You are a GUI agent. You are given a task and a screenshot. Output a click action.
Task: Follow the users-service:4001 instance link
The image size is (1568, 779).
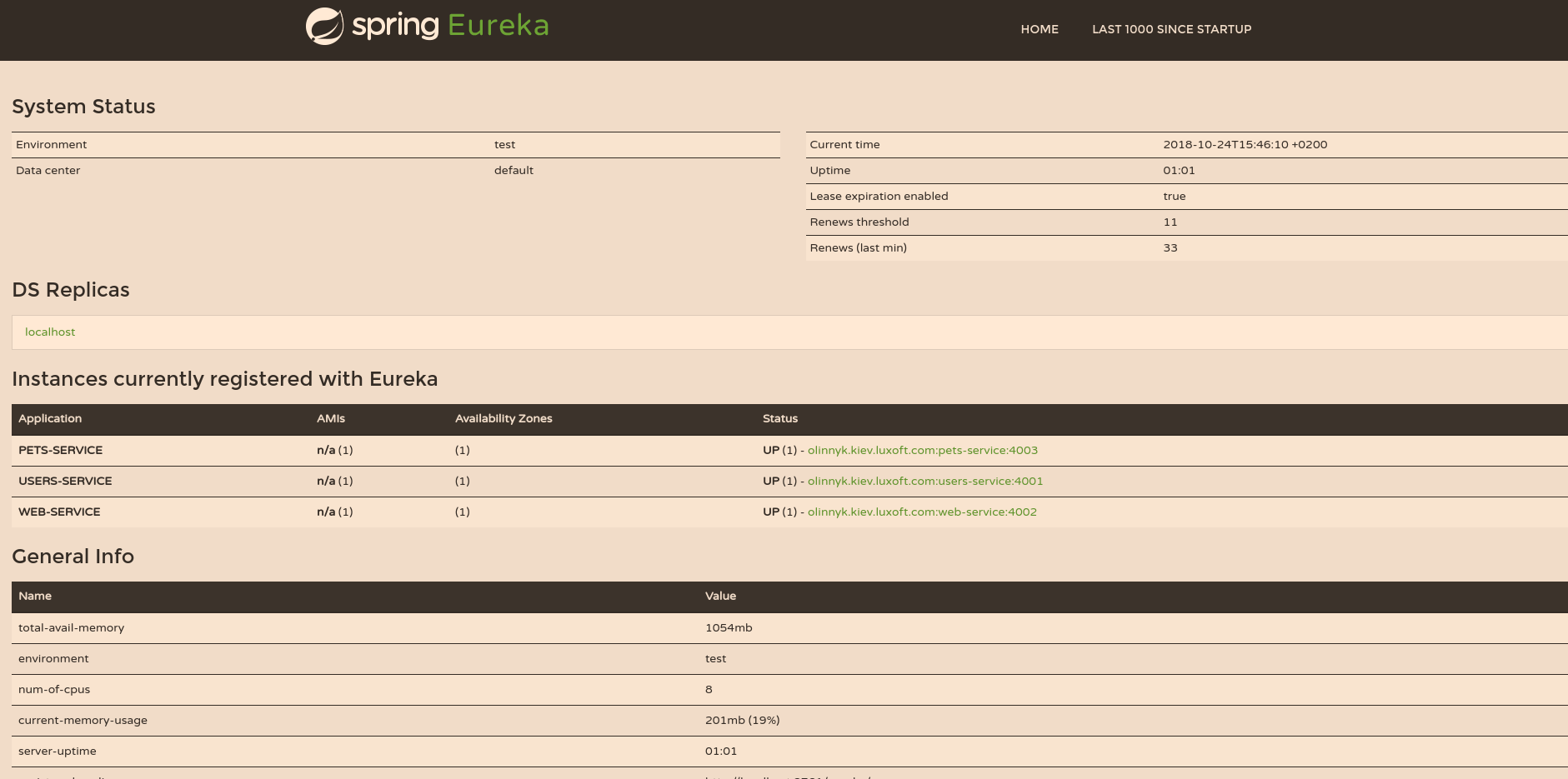[924, 481]
